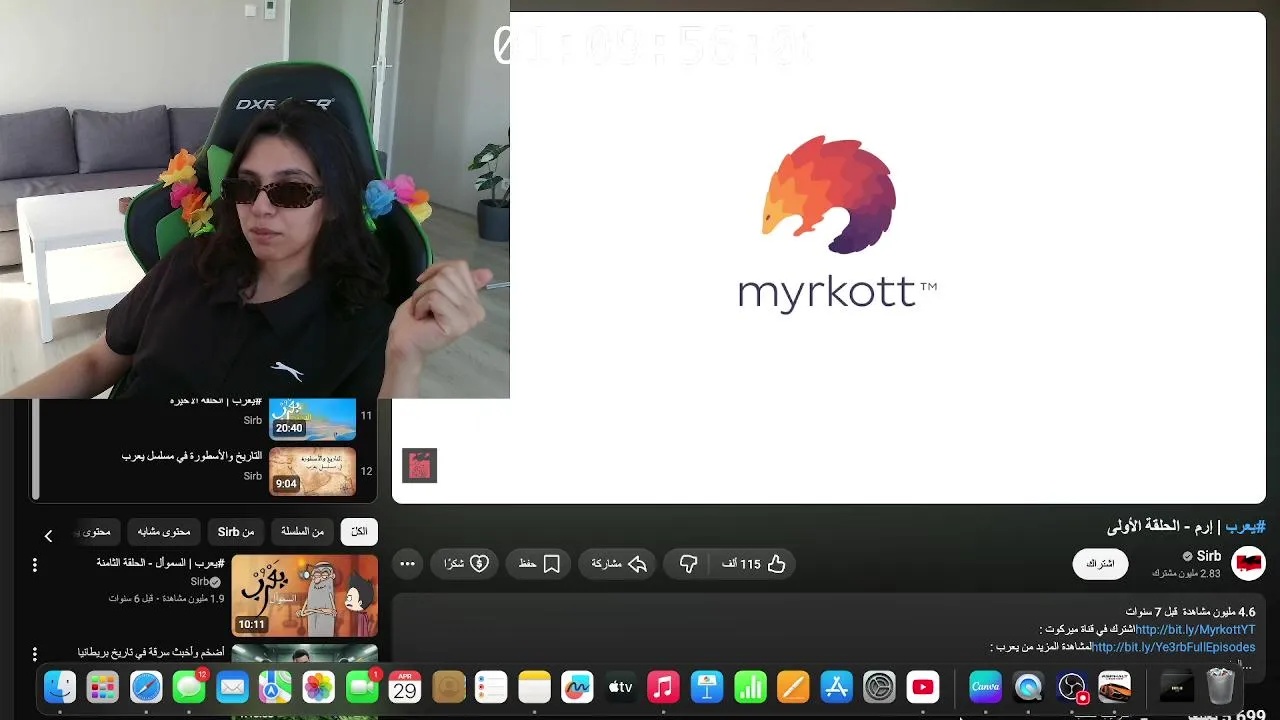Viewport: 1280px width, 720px height.
Task: Play playlist item 11 thumbnail 20:40
Action: point(312,420)
